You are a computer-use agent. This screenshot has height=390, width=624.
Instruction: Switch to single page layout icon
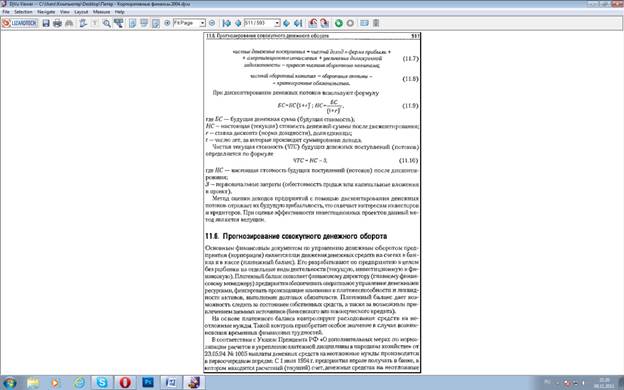133,23
